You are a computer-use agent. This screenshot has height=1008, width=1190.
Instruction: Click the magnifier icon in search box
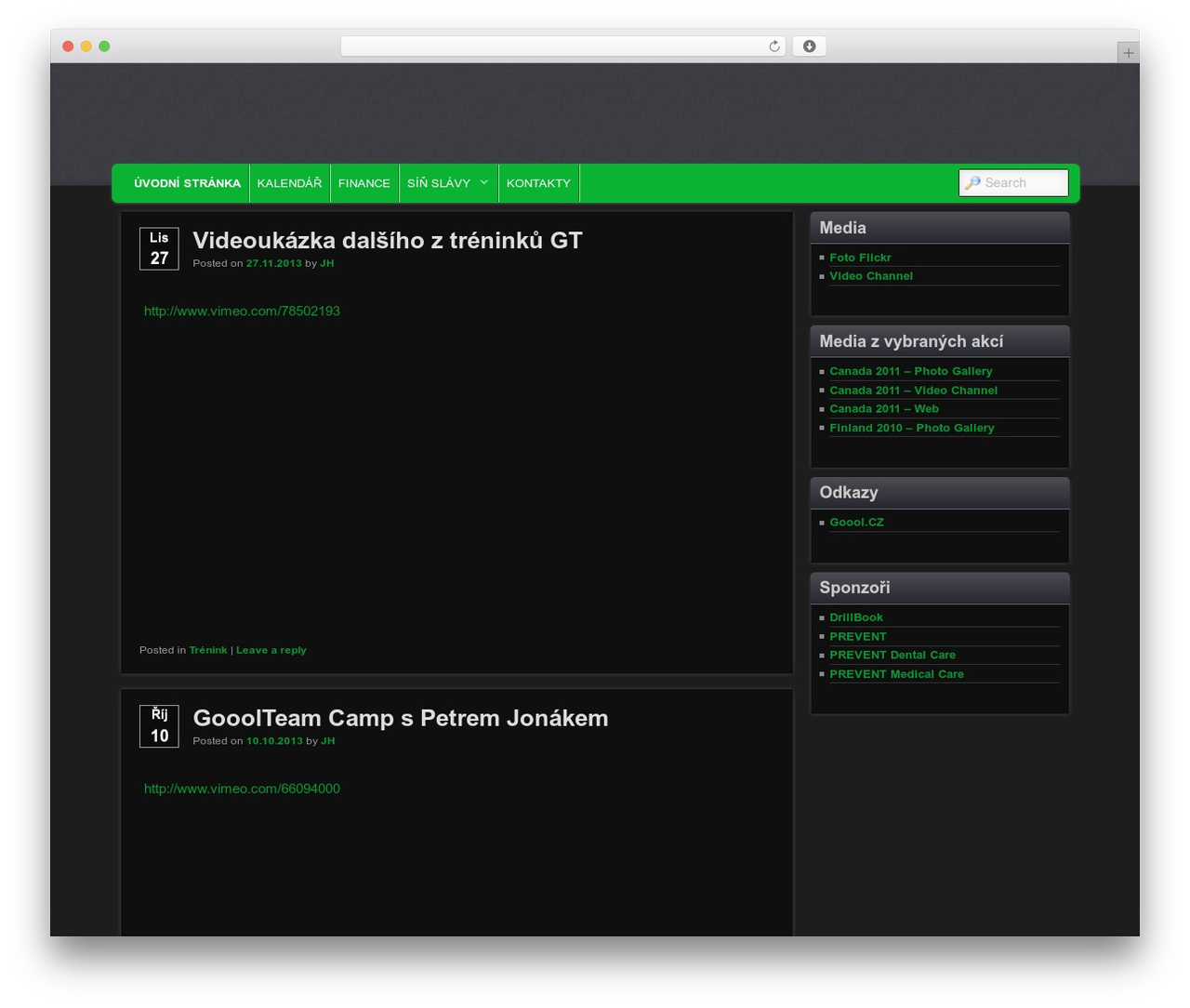click(x=972, y=183)
